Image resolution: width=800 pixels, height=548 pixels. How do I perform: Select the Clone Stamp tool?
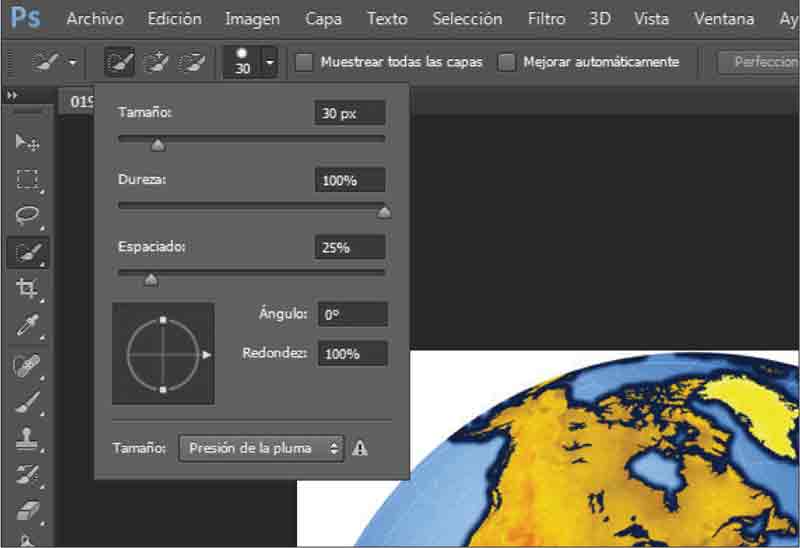[x=27, y=438]
